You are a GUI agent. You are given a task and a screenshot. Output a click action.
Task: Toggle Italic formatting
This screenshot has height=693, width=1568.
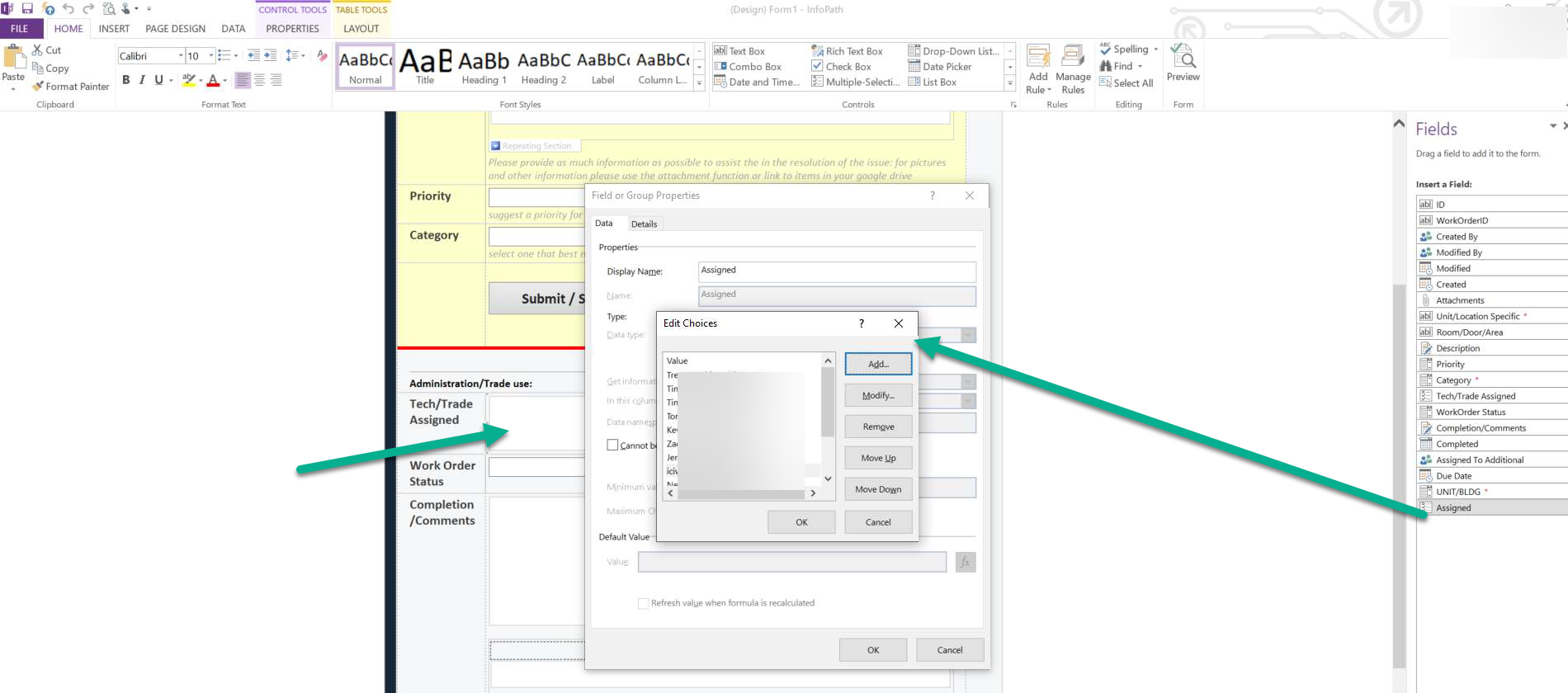point(142,80)
